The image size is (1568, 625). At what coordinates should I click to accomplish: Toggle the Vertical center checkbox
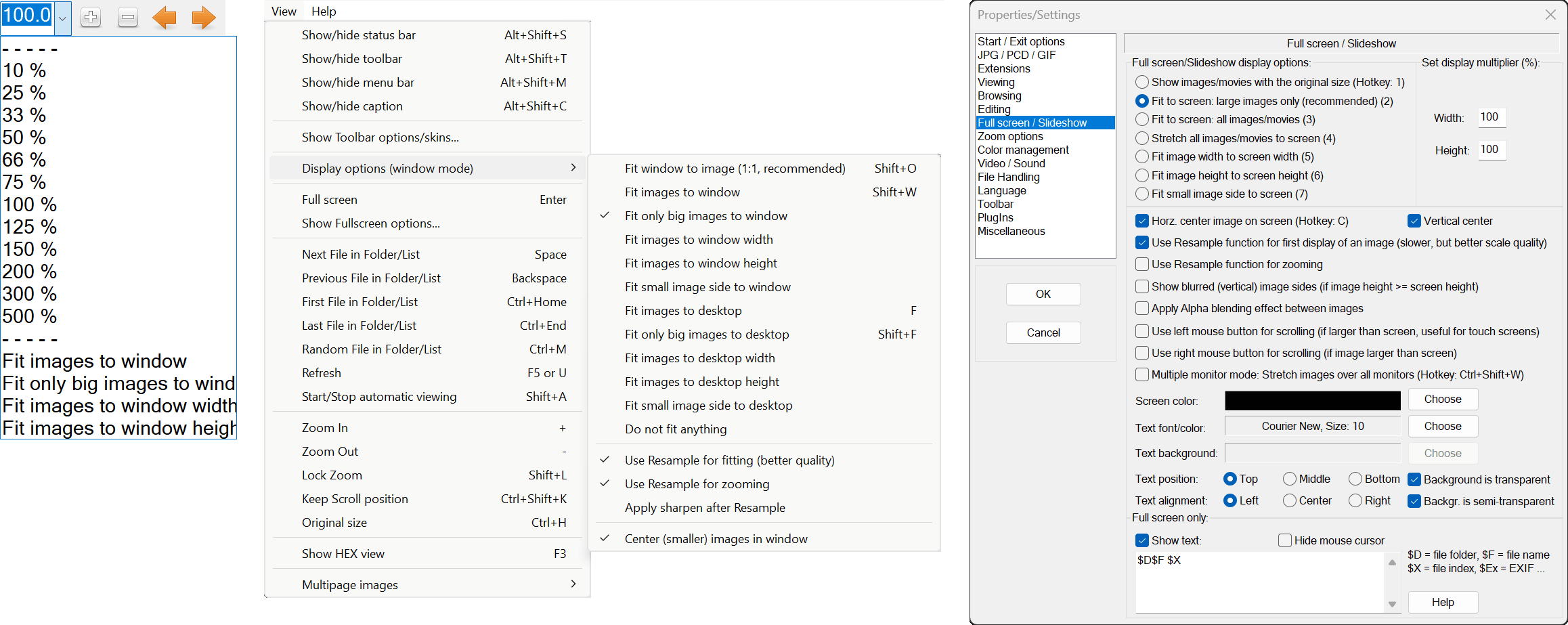[1414, 221]
